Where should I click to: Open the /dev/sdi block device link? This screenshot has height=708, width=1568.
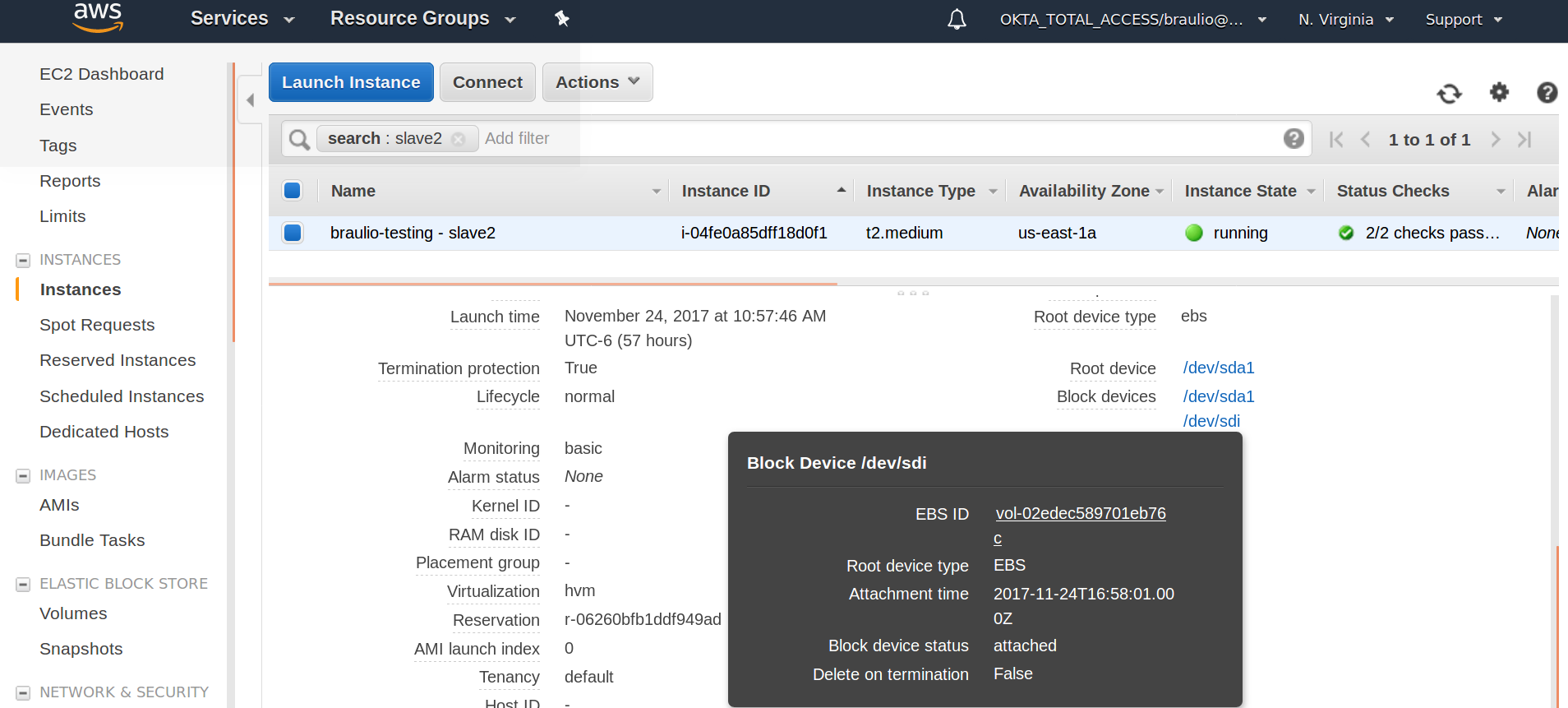click(x=1211, y=421)
